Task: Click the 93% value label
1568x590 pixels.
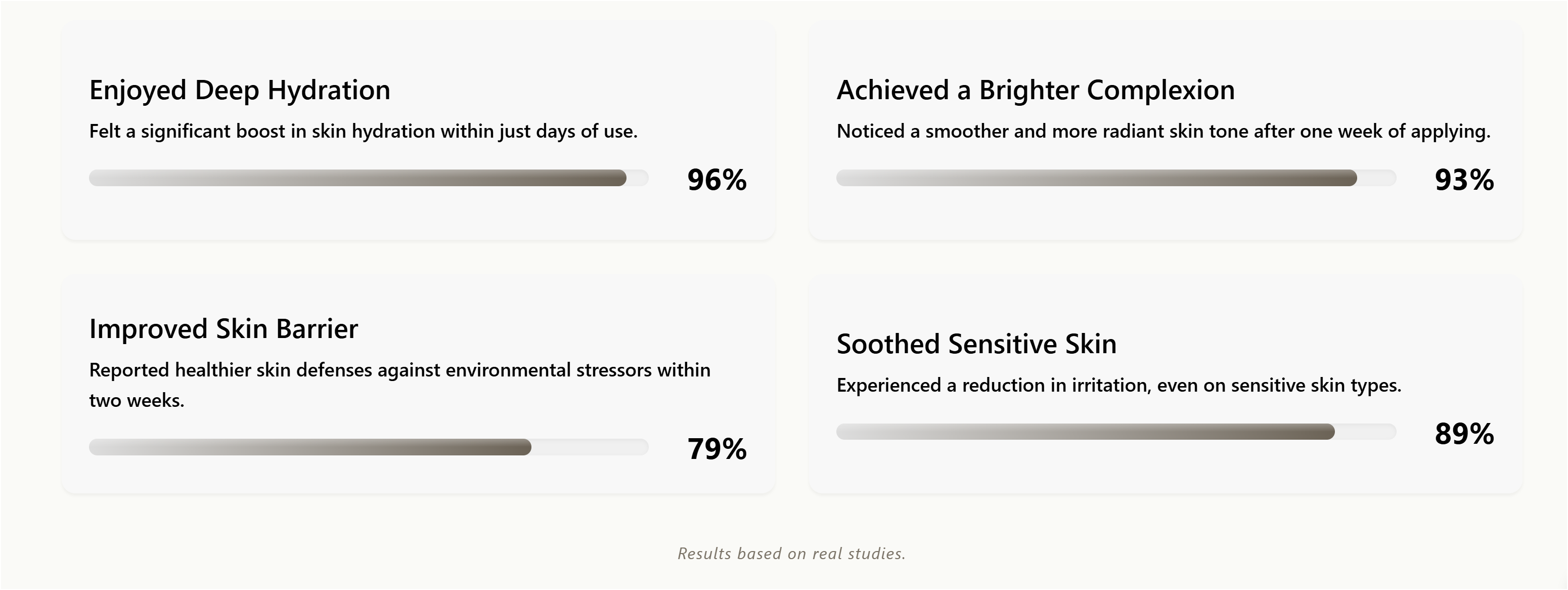Action: click(1464, 180)
